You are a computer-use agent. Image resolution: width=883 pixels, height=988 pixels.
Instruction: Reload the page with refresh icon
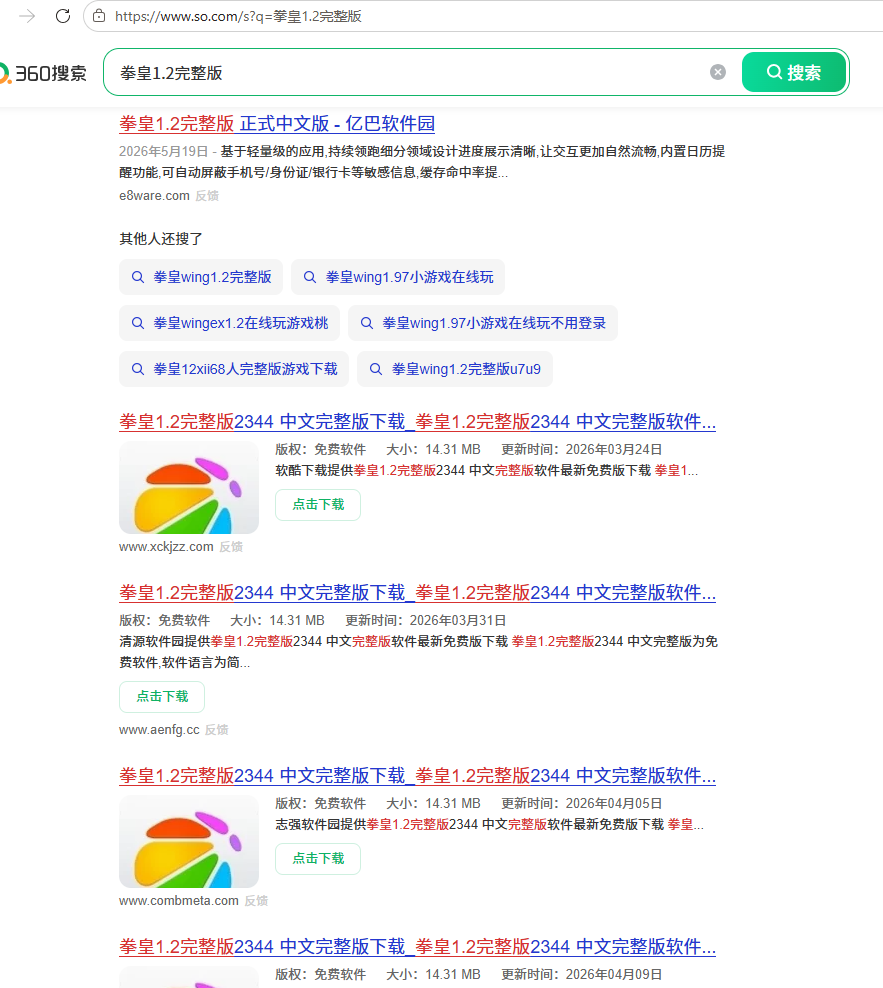point(63,16)
